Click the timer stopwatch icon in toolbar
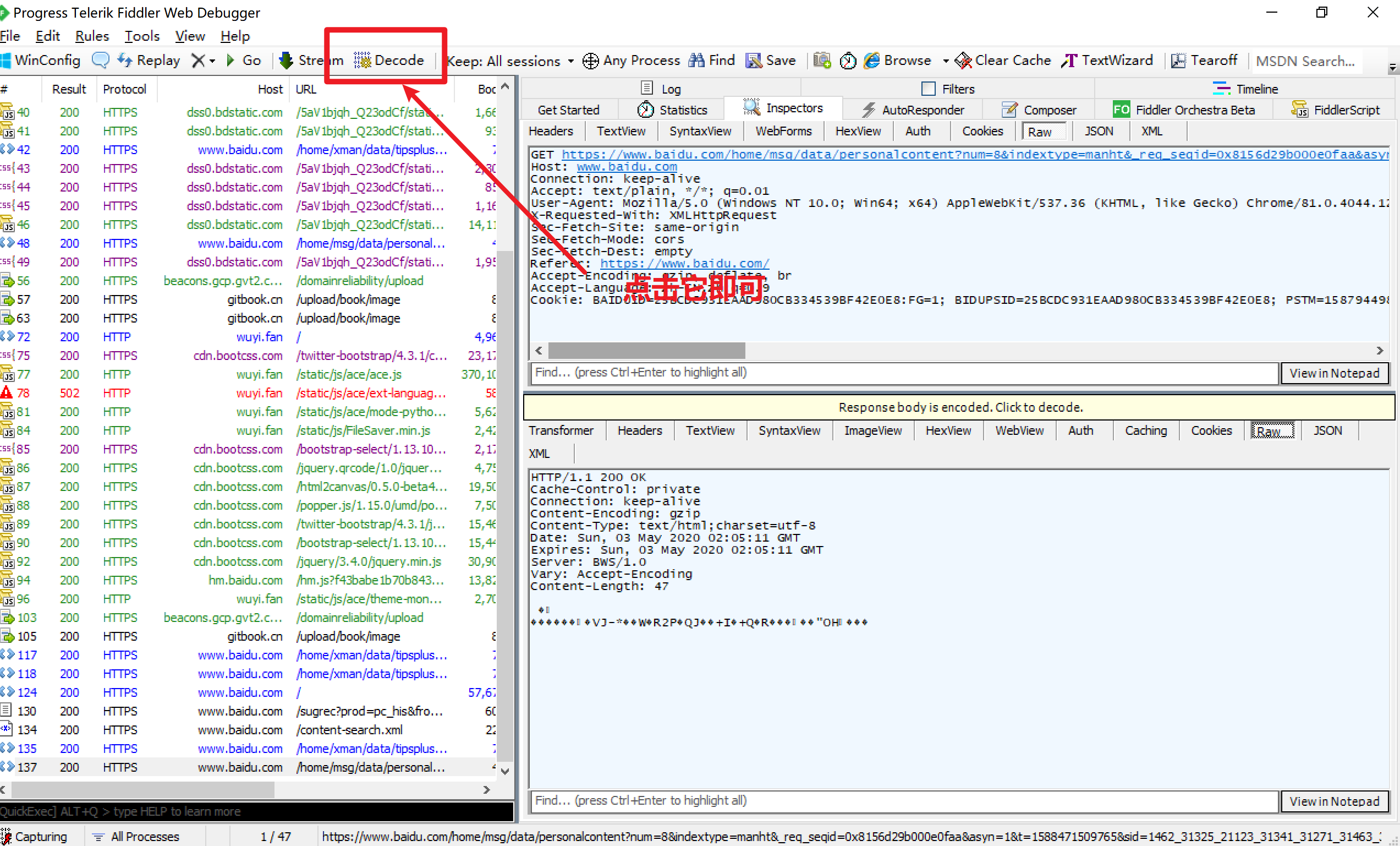 tap(848, 60)
